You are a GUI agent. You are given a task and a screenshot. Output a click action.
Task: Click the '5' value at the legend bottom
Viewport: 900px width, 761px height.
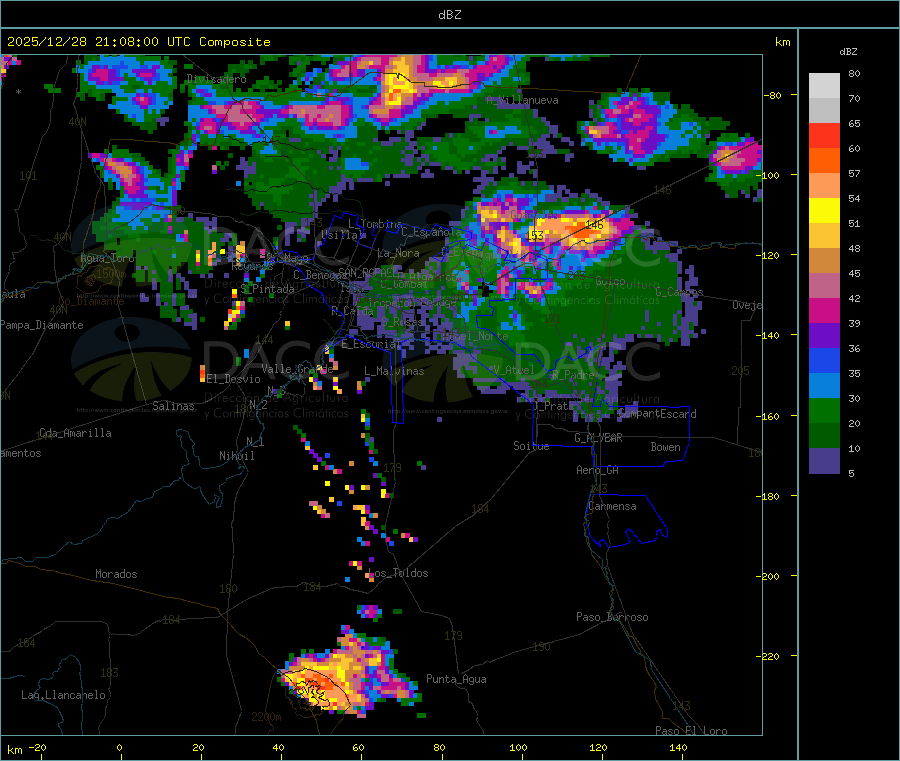pos(851,473)
